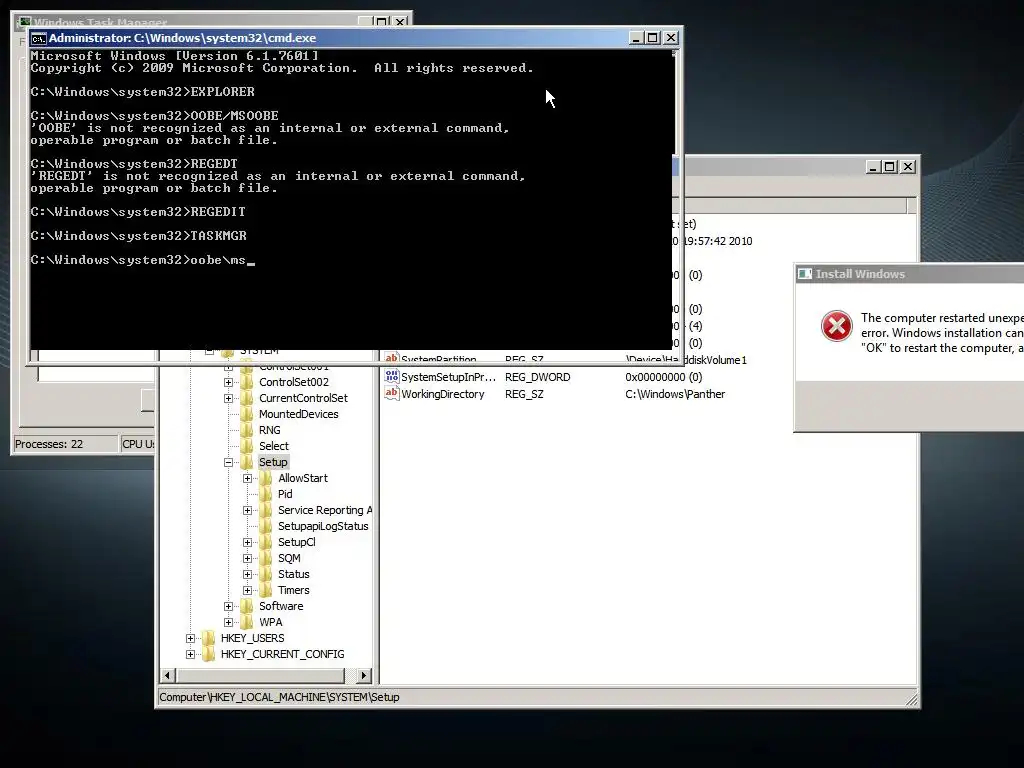The height and width of the screenshot is (768, 1024).
Task: Minimize the cmd.exe window
Action: [636, 38]
